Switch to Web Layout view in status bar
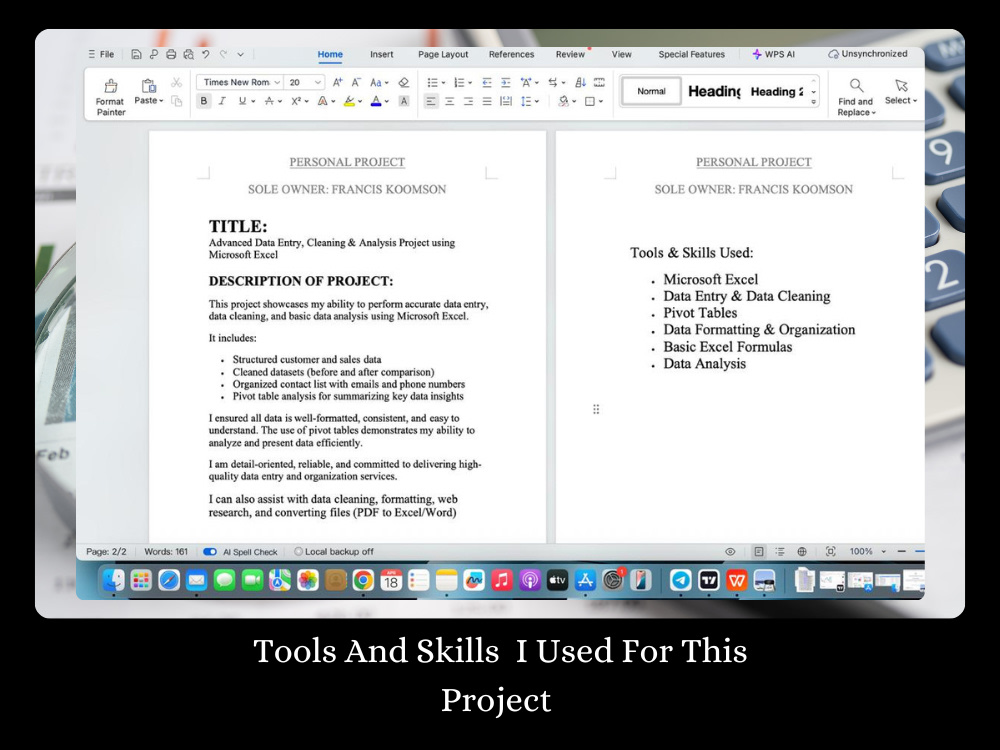Image resolution: width=1000 pixels, height=750 pixels. coord(802,552)
